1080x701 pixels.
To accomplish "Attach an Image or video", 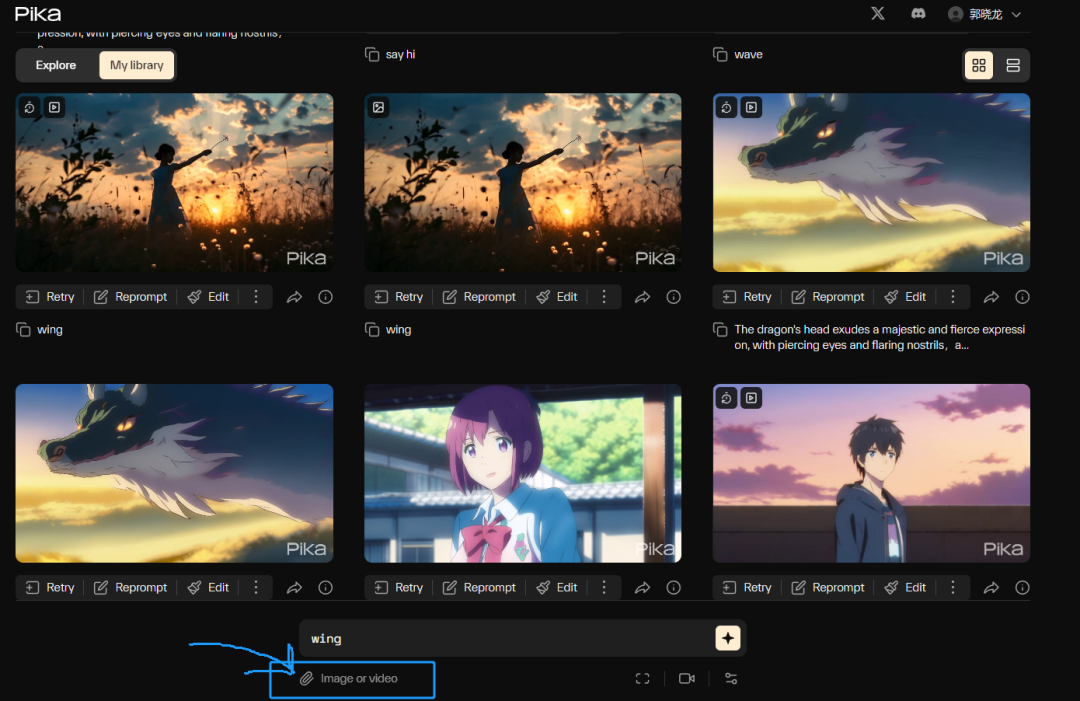I will coord(349,679).
